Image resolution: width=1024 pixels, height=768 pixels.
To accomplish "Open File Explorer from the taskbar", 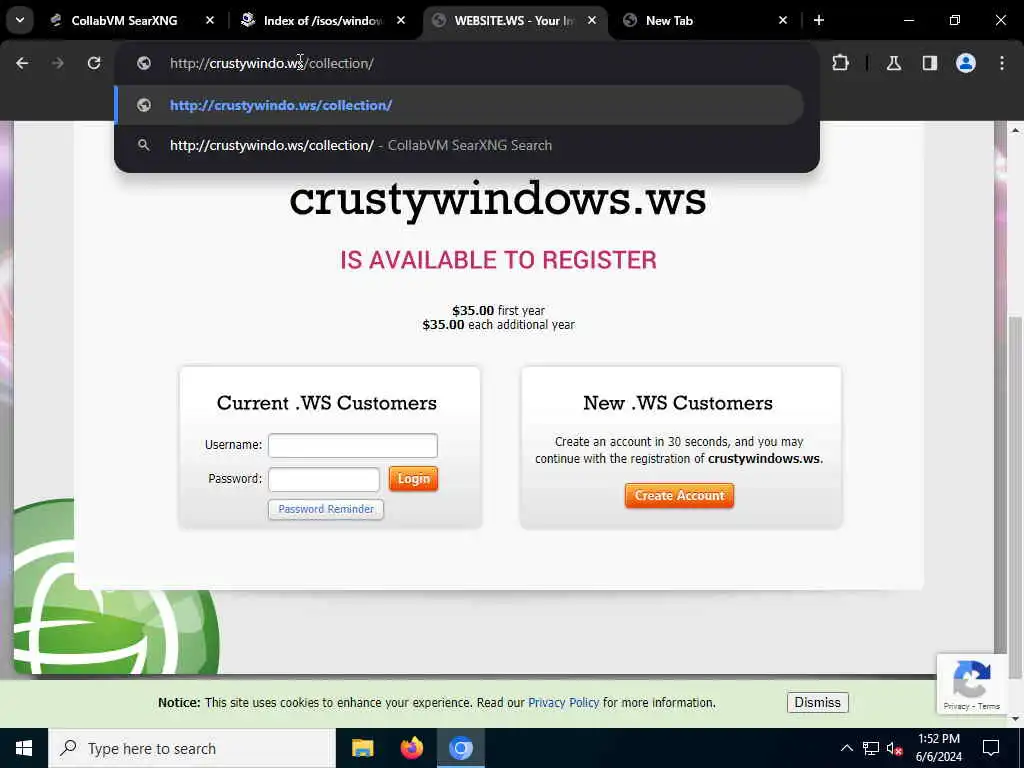I will pyautogui.click(x=362, y=748).
